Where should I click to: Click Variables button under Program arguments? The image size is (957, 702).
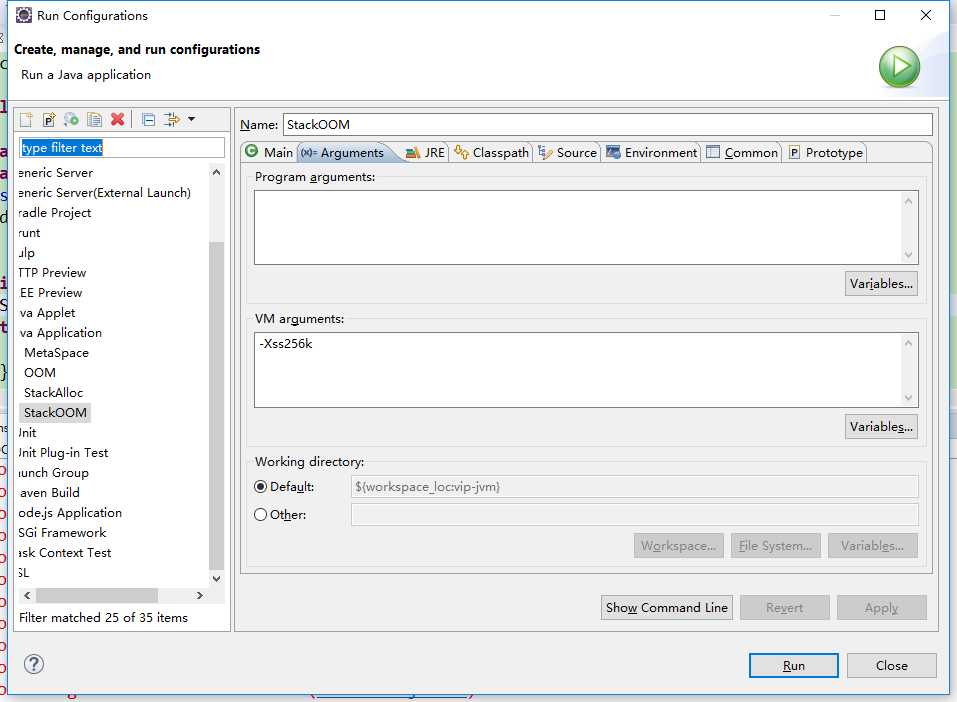[x=881, y=284]
